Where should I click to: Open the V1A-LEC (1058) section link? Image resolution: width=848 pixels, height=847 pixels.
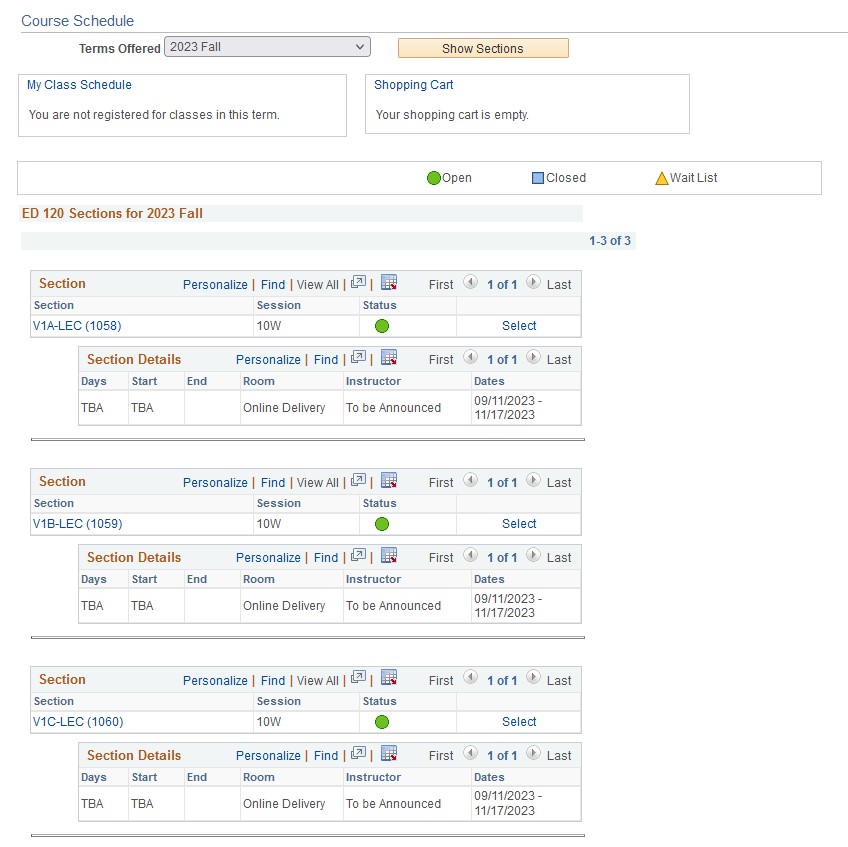76,325
